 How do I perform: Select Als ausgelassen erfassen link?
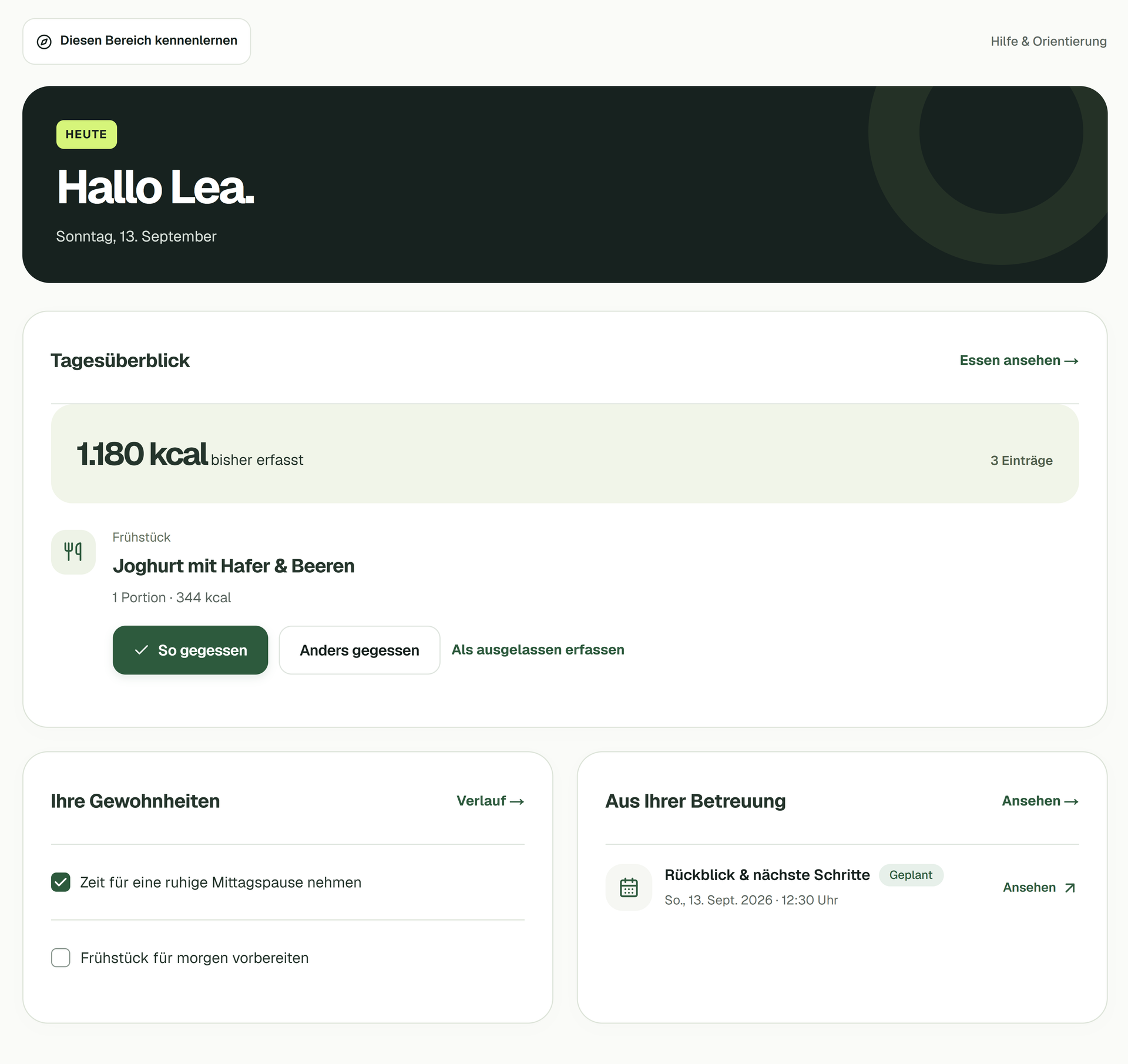coord(538,650)
